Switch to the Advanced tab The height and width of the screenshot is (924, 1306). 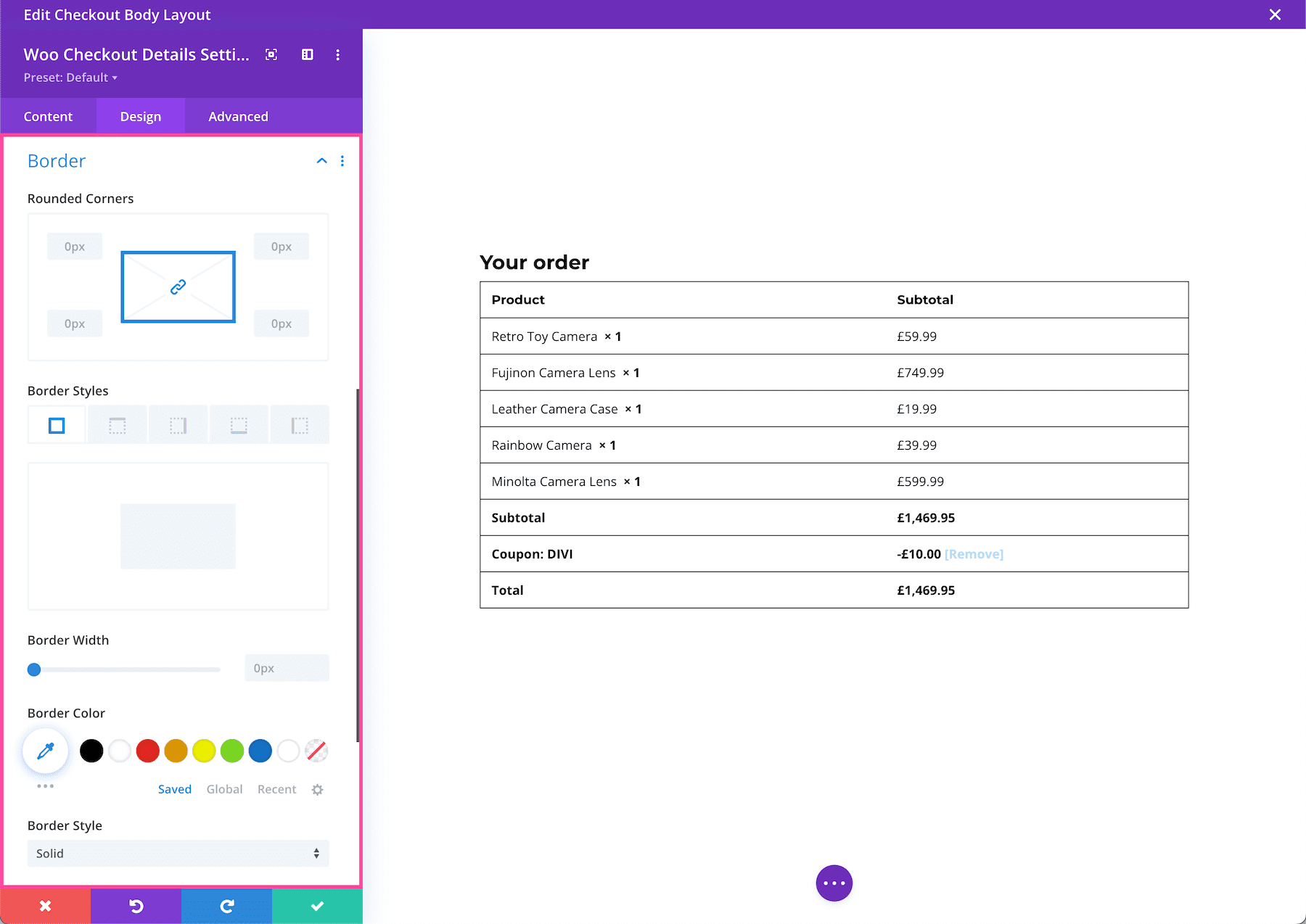(x=238, y=116)
